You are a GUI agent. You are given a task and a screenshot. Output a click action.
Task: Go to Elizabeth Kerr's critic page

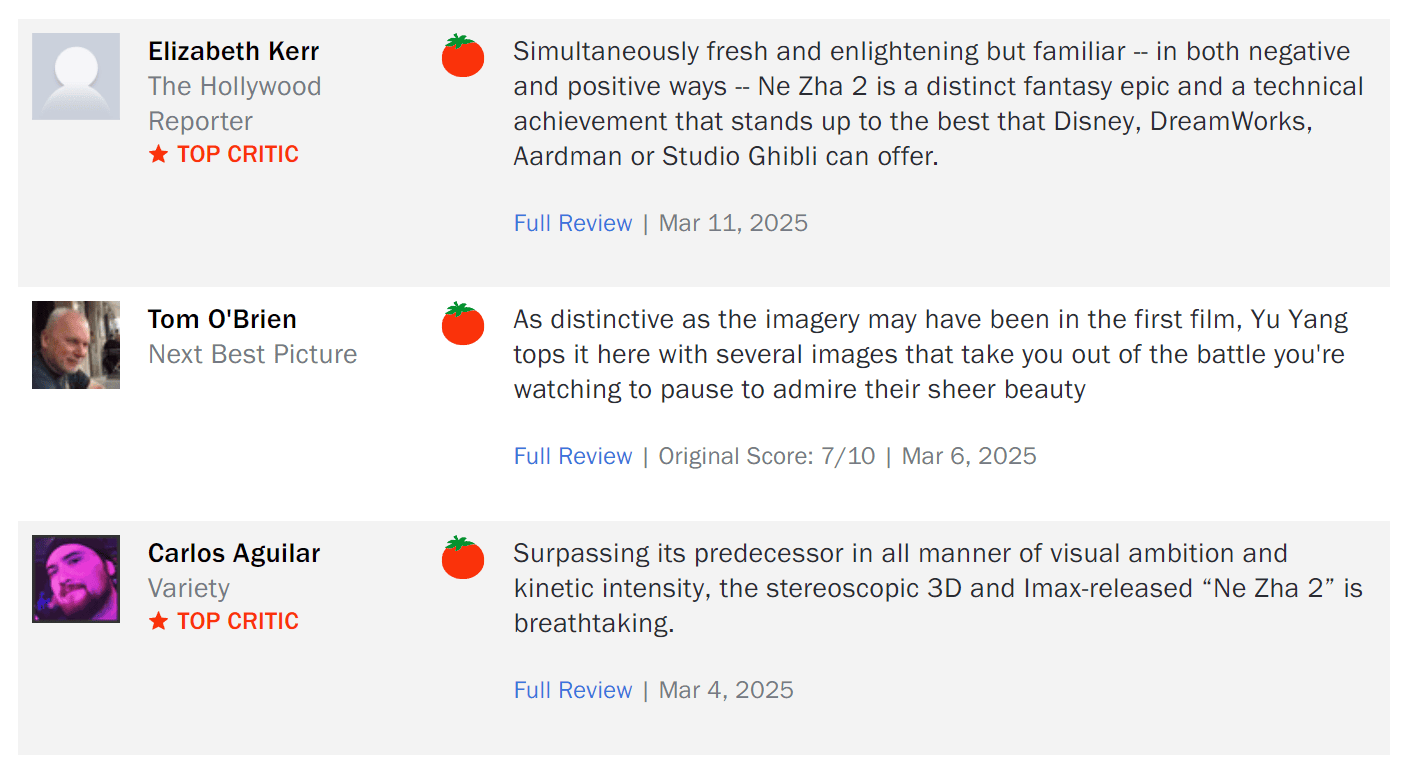pyautogui.click(x=234, y=51)
